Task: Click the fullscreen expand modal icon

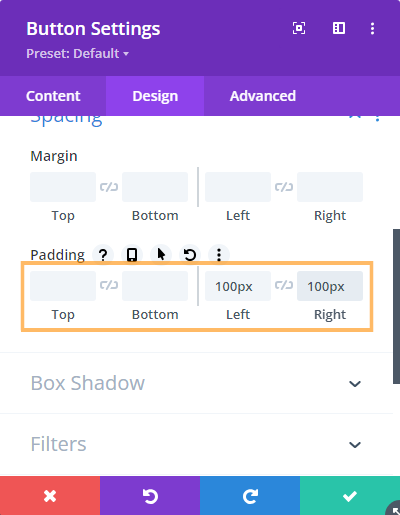Action: [299, 28]
